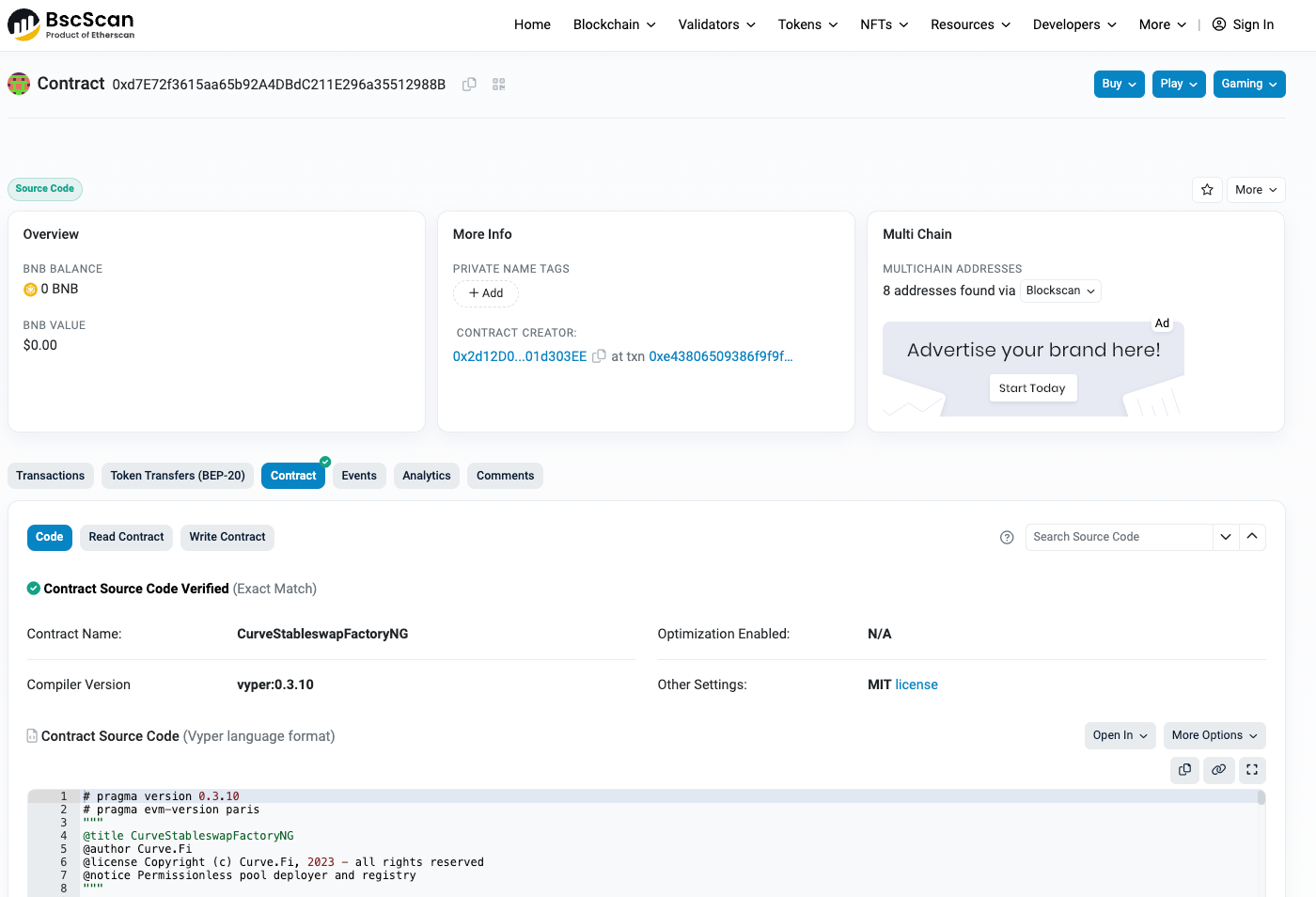
Task: Open the Open In dropdown
Action: (x=1120, y=735)
